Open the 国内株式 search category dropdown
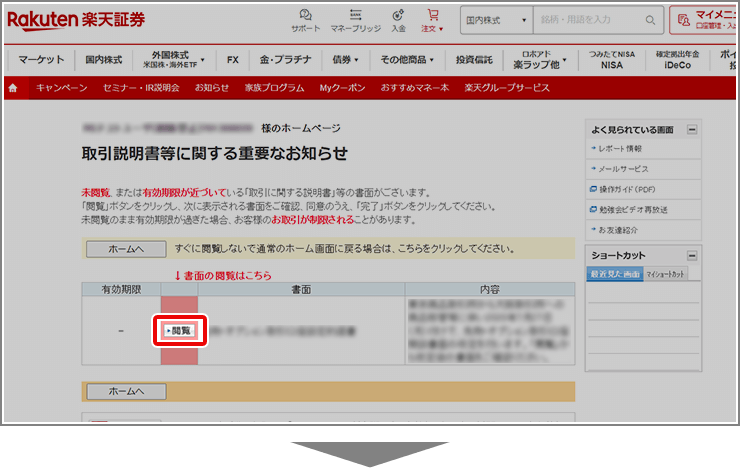Screen dimensions: 740x468 (x=496, y=20)
